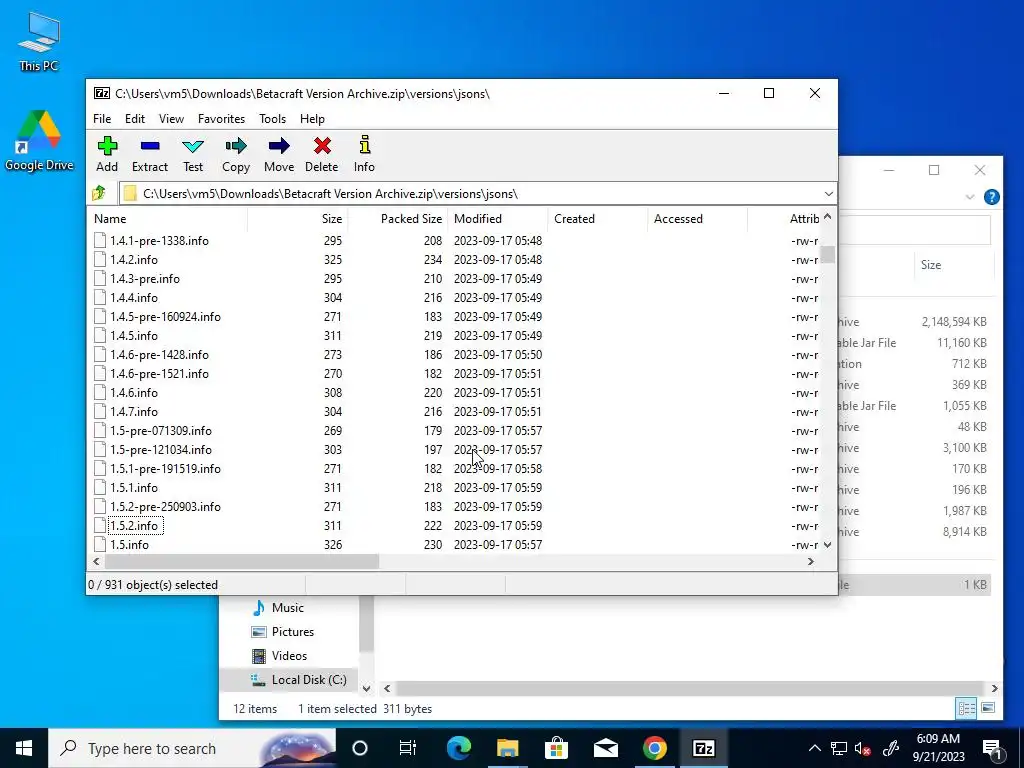The width and height of the screenshot is (1024, 768).
Task: Open Microsoft Store from the taskbar
Action: pyautogui.click(x=556, y=748)
